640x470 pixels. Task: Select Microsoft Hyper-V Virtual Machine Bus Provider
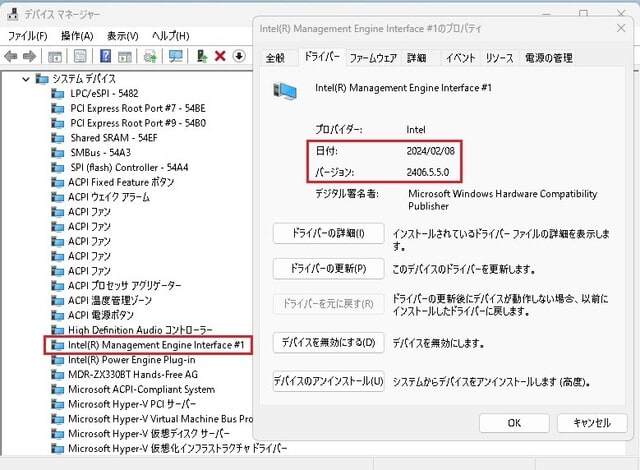click(x=160, y=419)
